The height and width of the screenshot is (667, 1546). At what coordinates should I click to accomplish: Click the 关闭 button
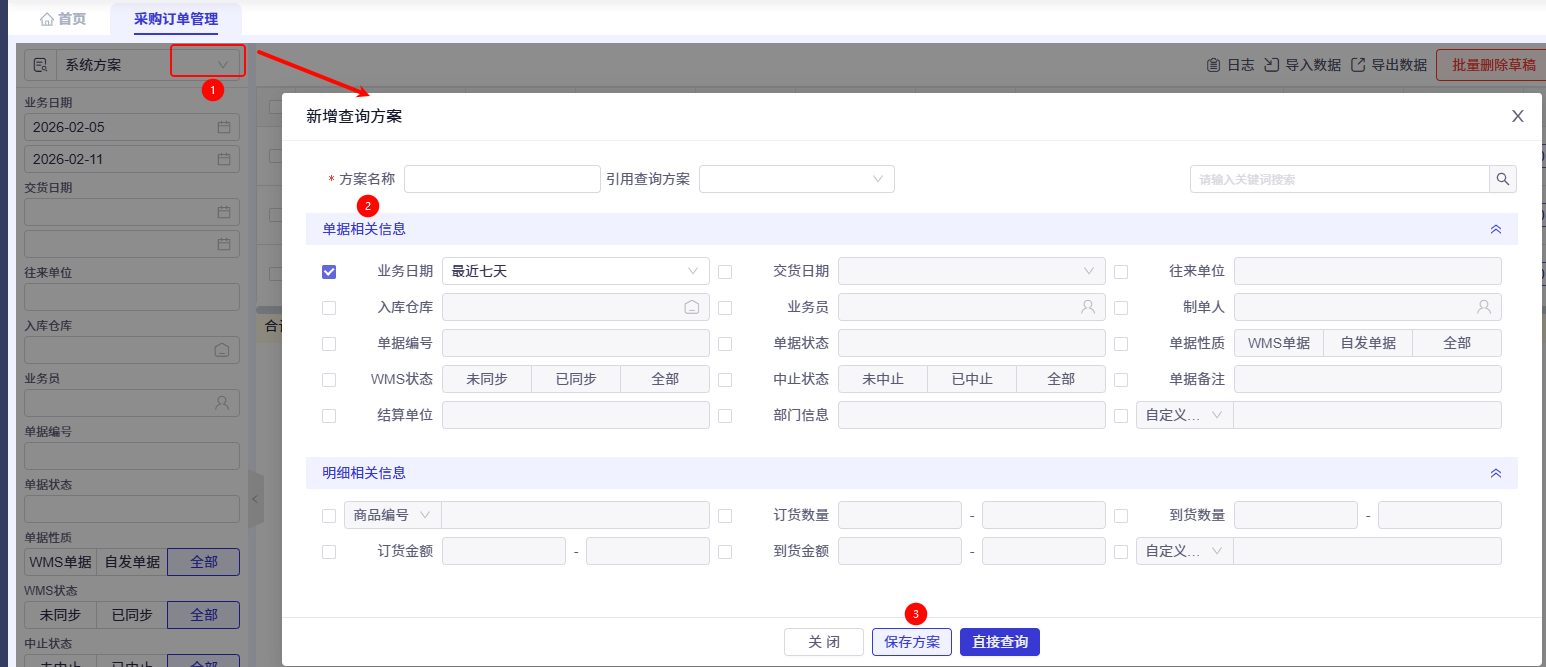(x=824, y=642)
